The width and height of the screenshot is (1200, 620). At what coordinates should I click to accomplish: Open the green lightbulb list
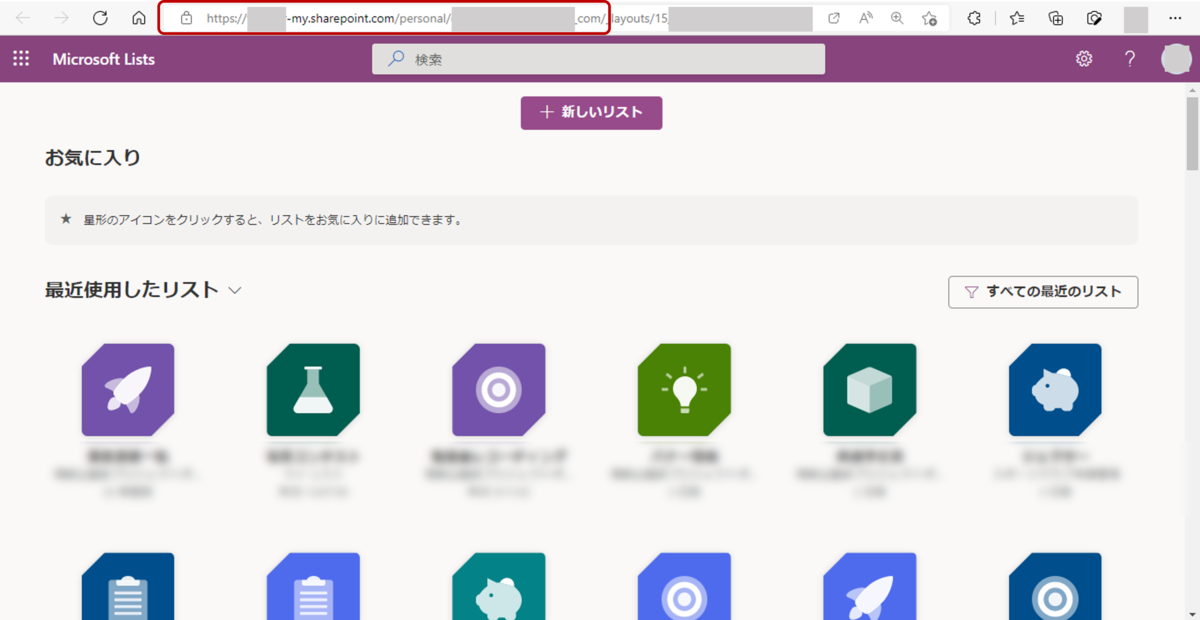[684, 390]
